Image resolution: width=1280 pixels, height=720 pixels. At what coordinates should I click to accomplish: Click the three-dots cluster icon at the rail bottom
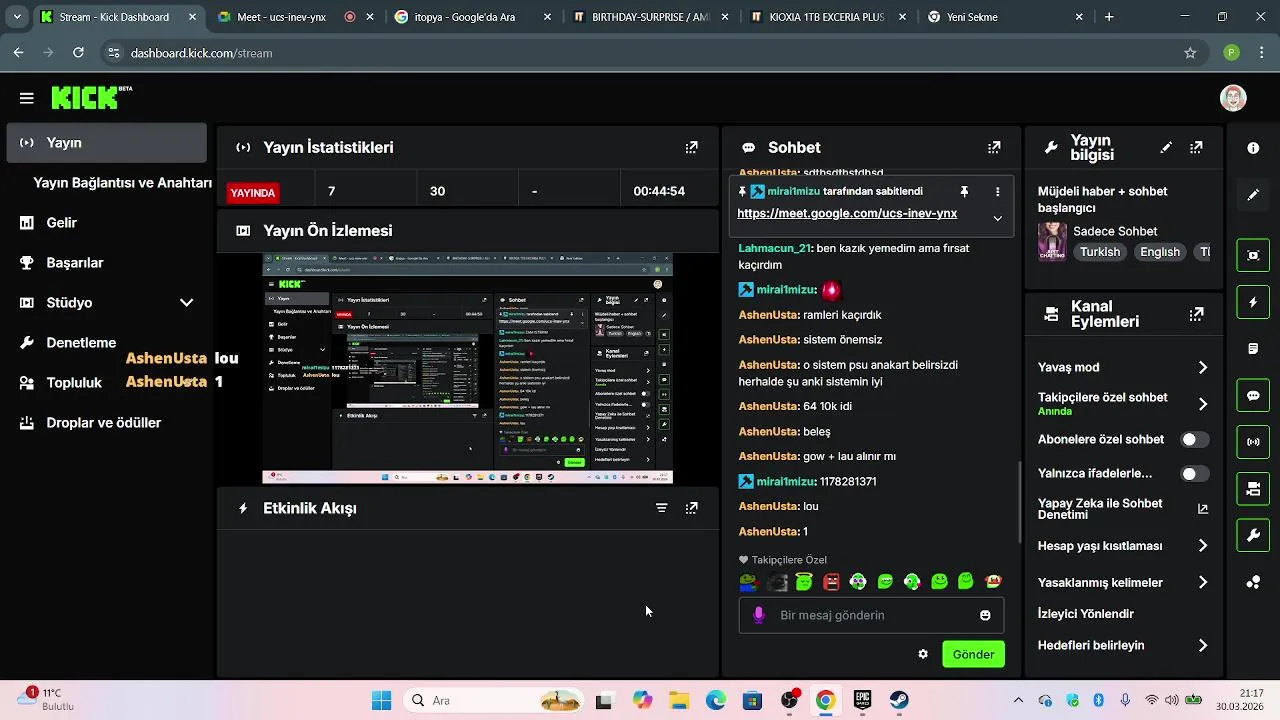(x=1253, y=583)
